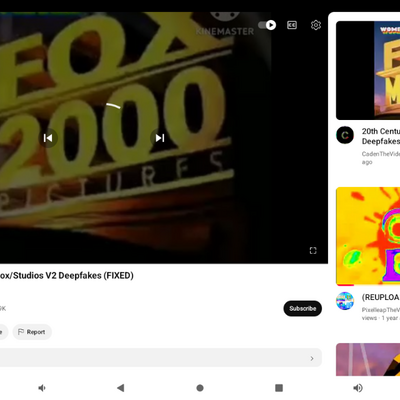Expand the collapsed description bar chevron
This screenshot has height=400, width=400.
(x=312, y=358)
